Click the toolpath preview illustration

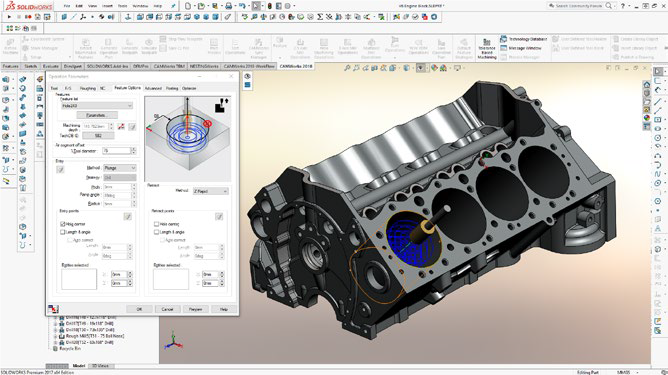[188, 138]
